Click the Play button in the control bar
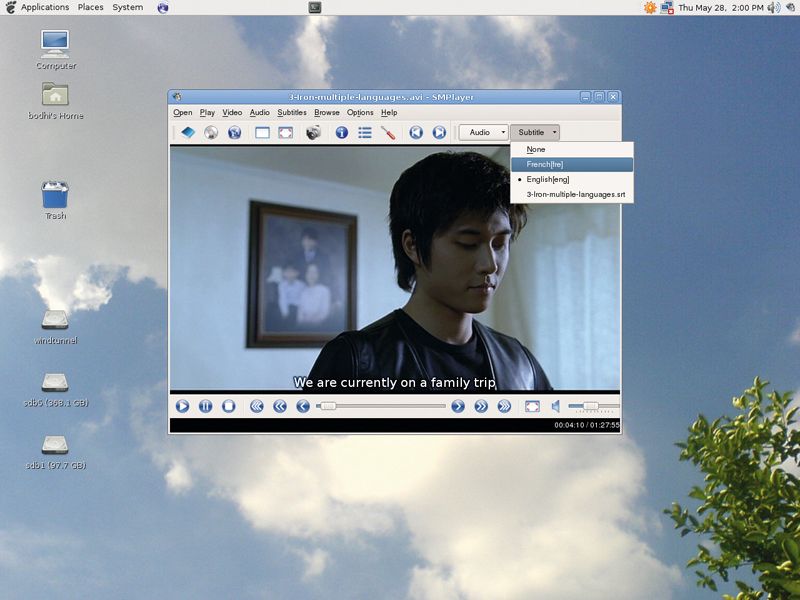Image resolution: width=800 pixels, height=600 pixels. (x=182, y=406)
